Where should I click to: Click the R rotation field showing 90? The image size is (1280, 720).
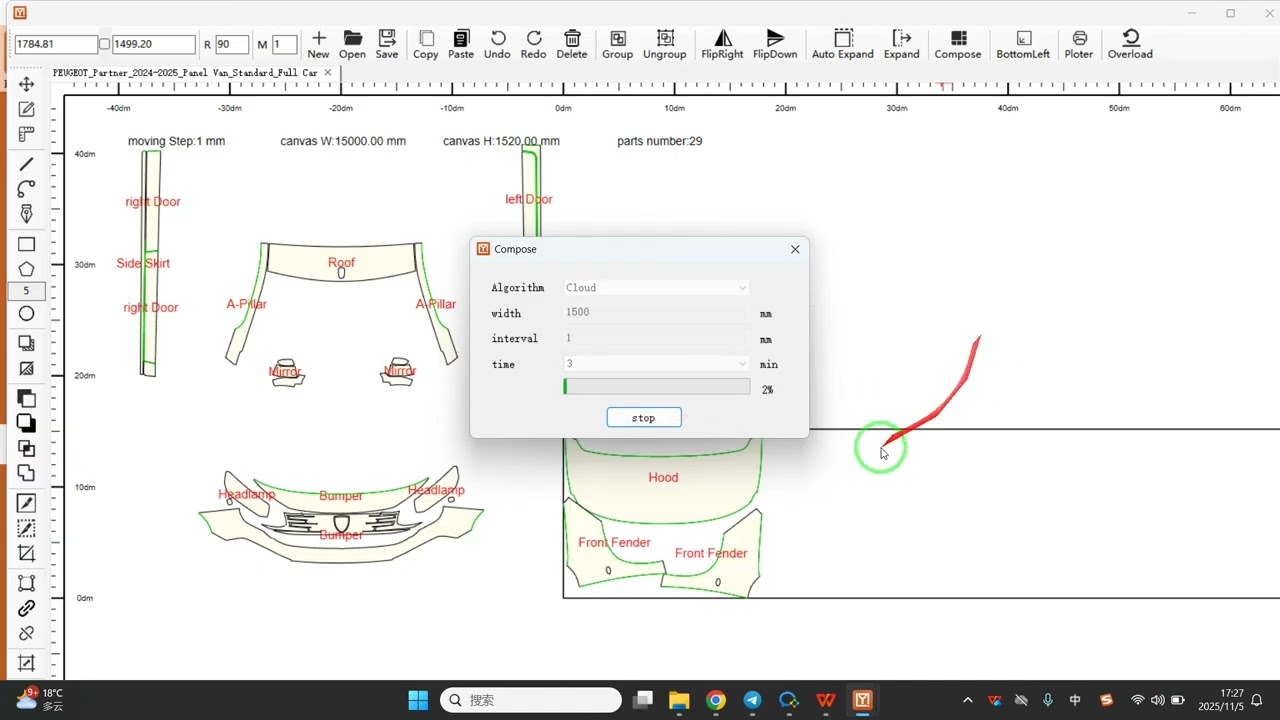(232, 45)
